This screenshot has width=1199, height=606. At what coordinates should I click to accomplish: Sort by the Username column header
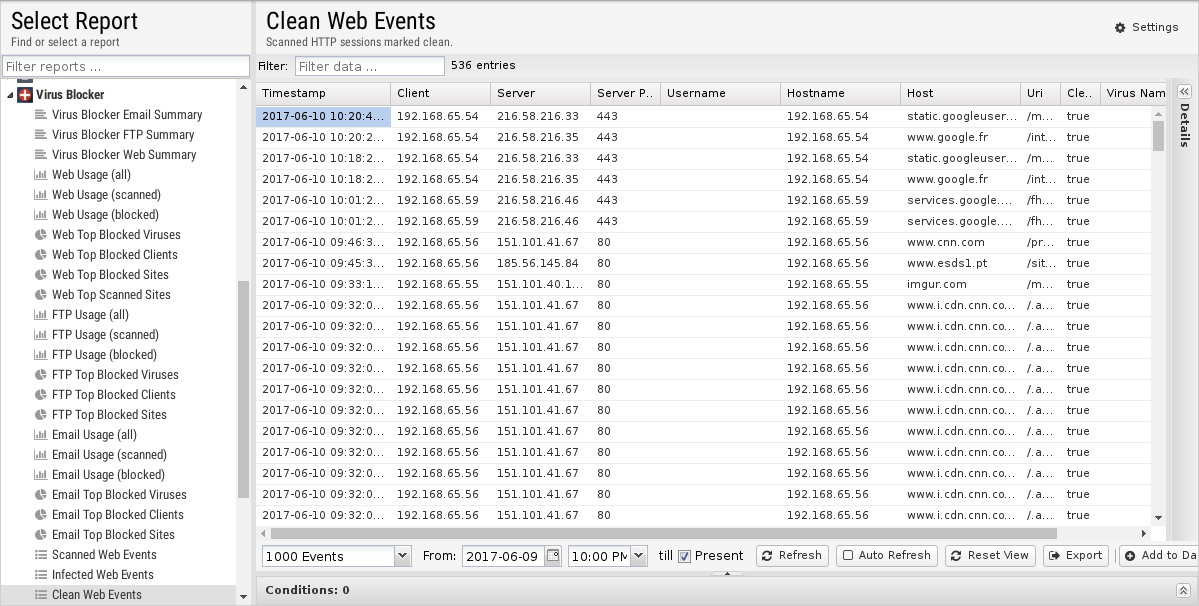720,93
